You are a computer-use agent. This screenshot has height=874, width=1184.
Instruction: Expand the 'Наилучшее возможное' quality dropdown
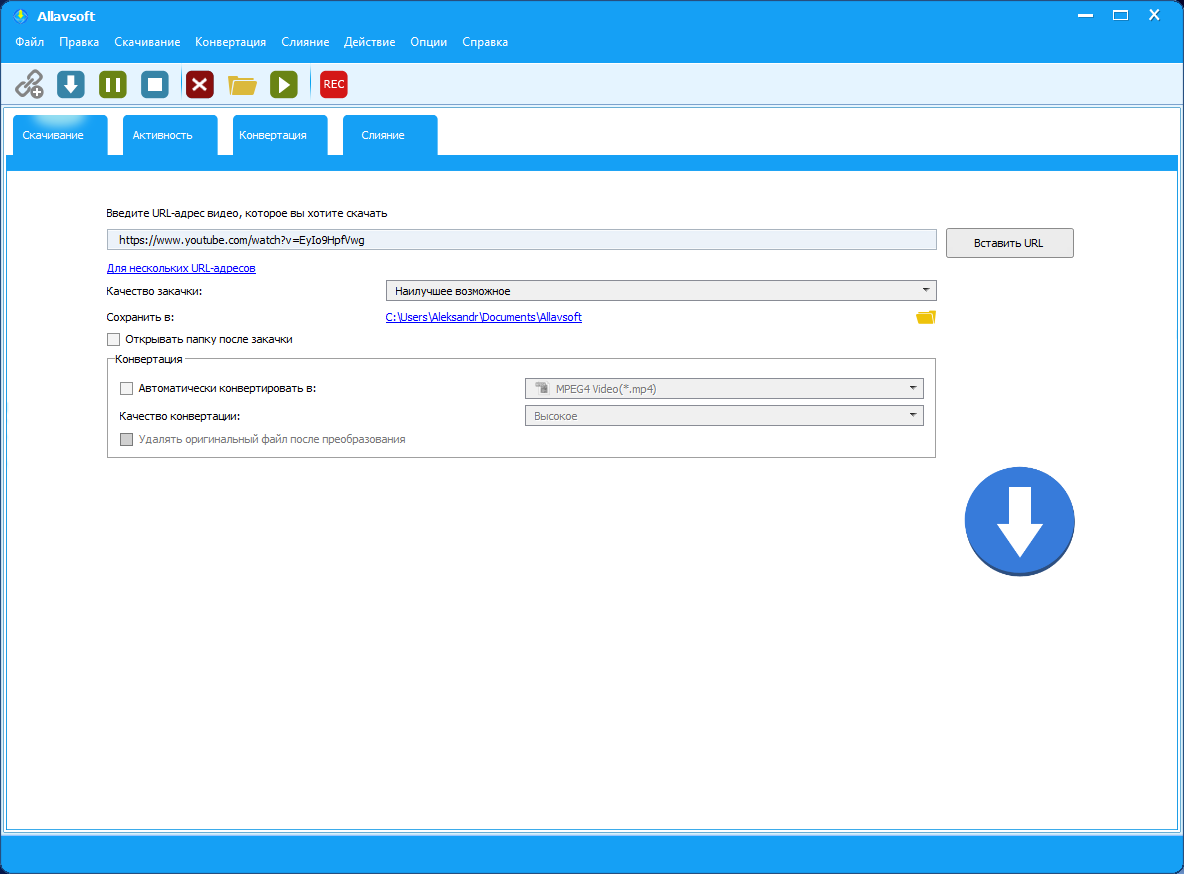point(660,291)
